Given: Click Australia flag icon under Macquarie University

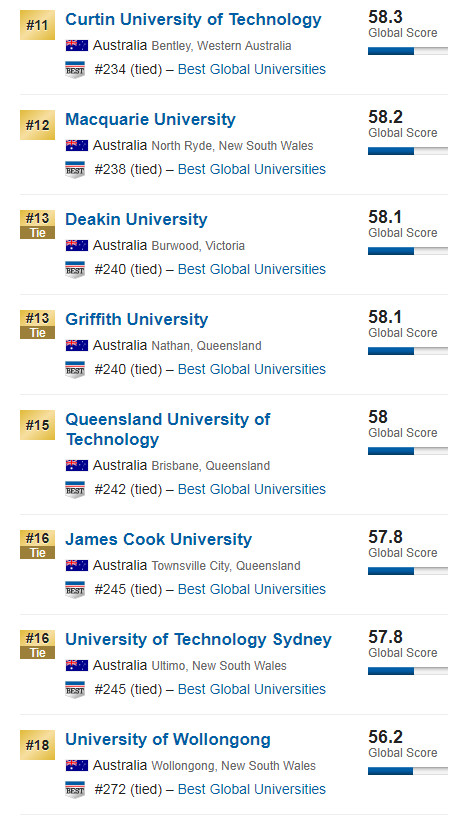Looking at the screenshot, I should tap(77, 146).
